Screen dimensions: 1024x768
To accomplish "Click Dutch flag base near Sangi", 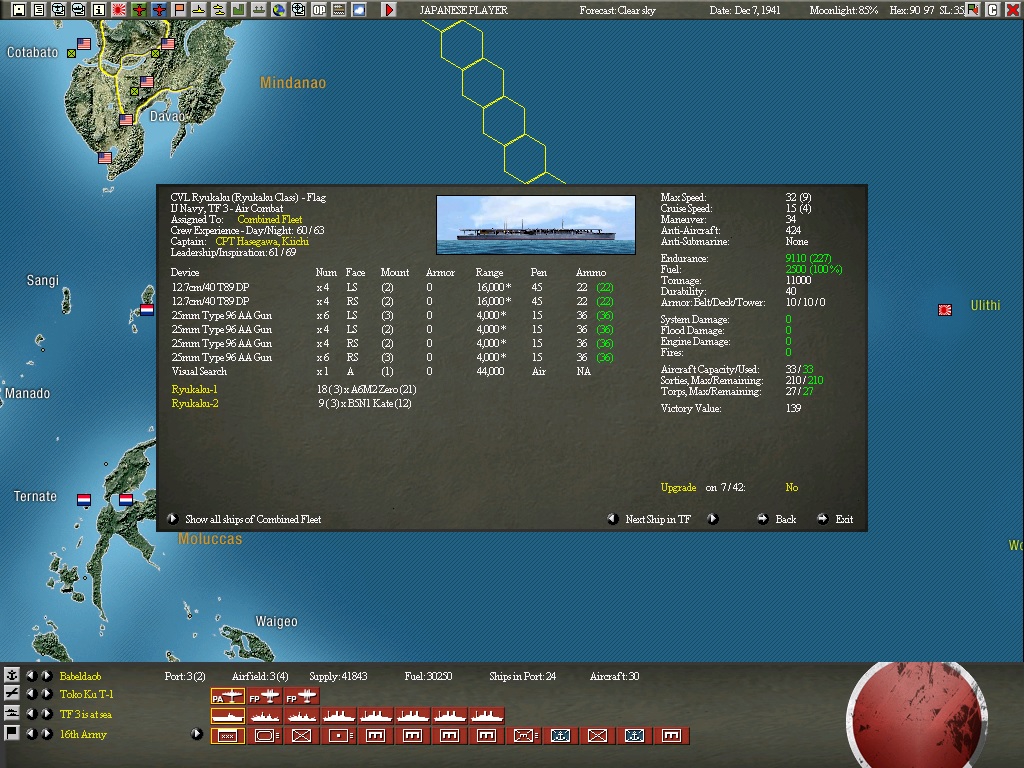I will coord(147,310).
